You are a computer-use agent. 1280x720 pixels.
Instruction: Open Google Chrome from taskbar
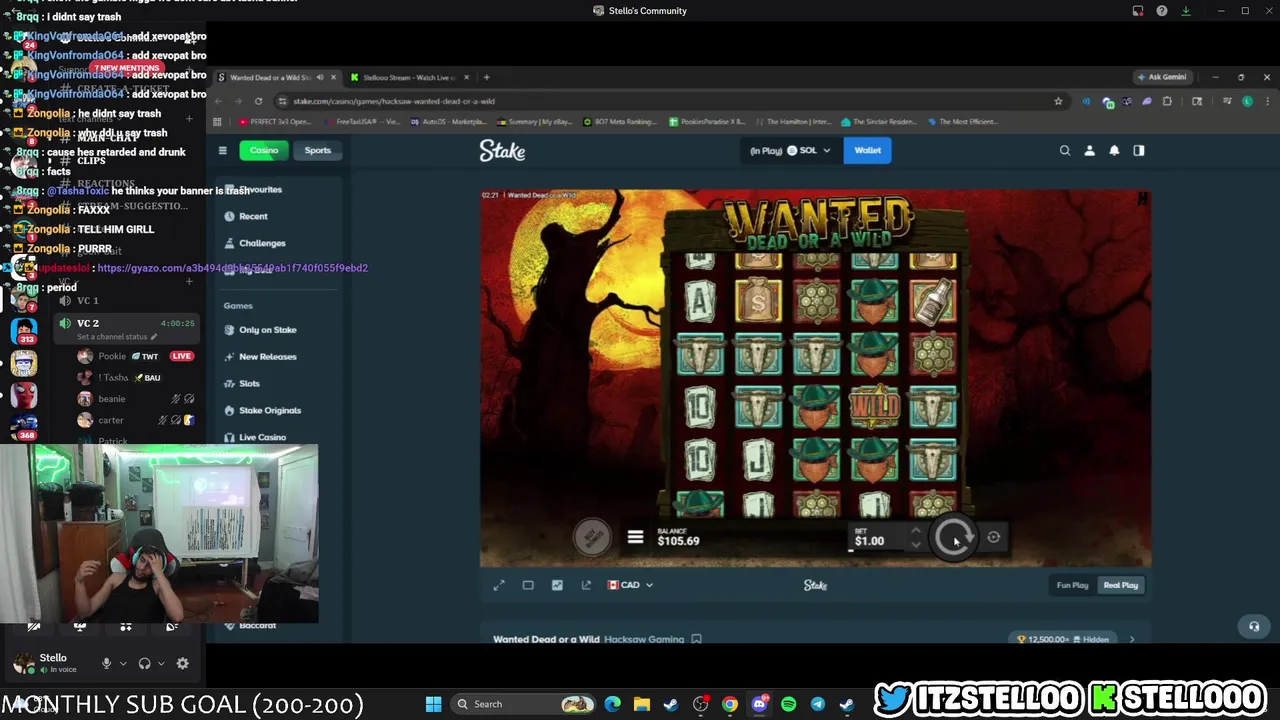(x=730, y=704)
